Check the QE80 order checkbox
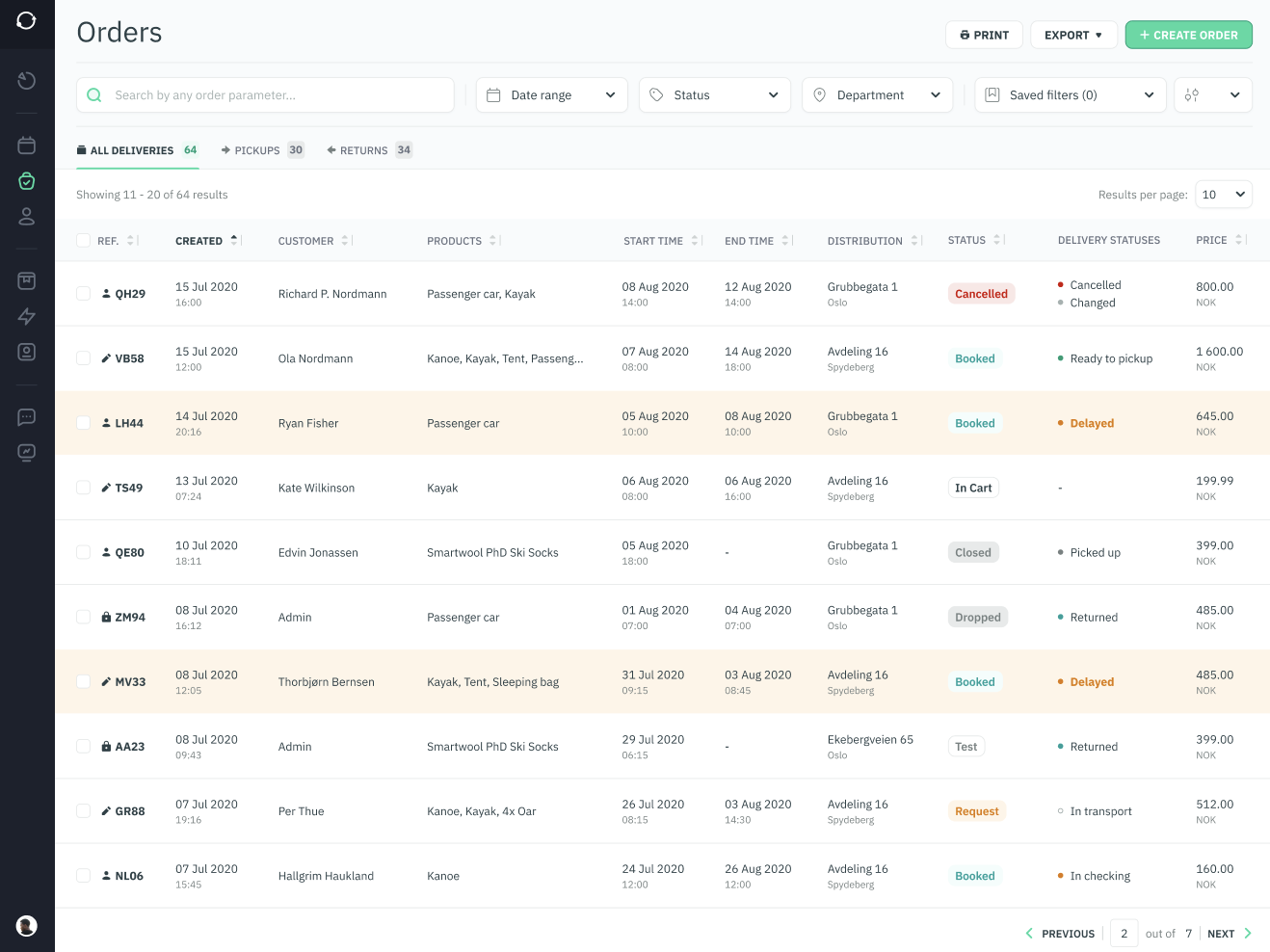Image resolution: width=1270 pixels, height=952 pixels. click(x=83, y=552)
